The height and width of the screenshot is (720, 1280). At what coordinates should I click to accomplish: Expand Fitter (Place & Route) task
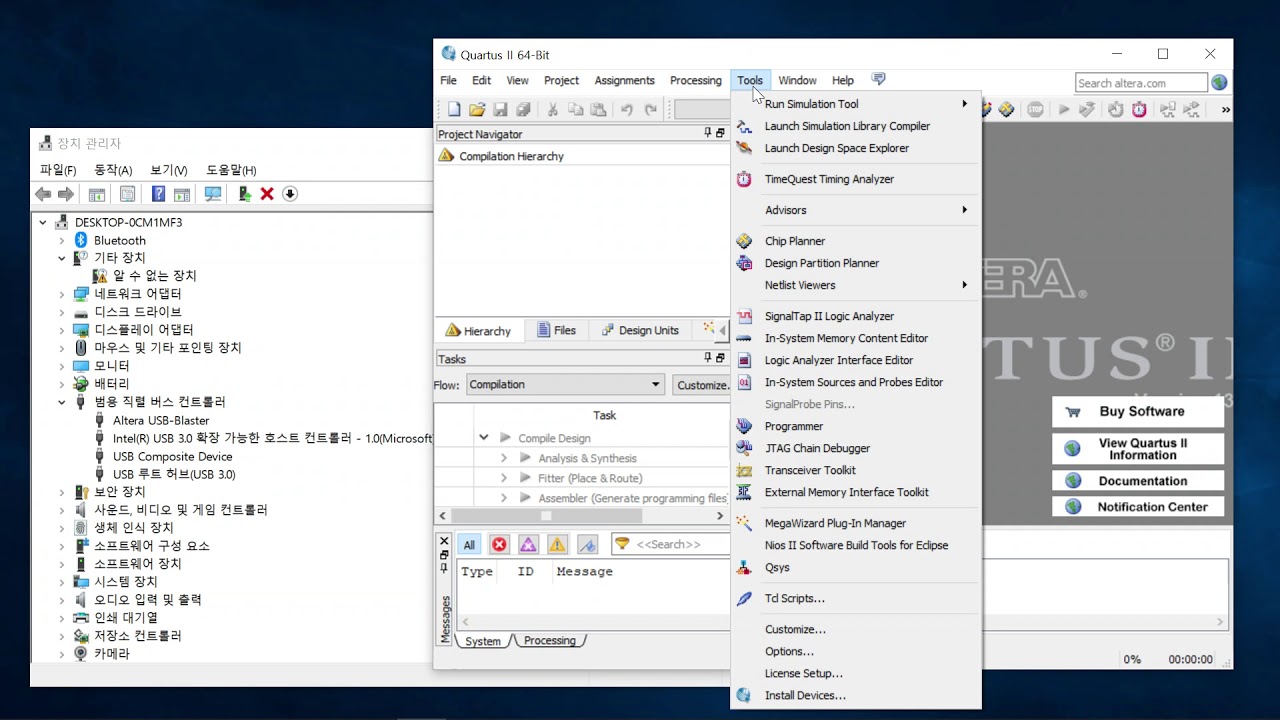504,478
